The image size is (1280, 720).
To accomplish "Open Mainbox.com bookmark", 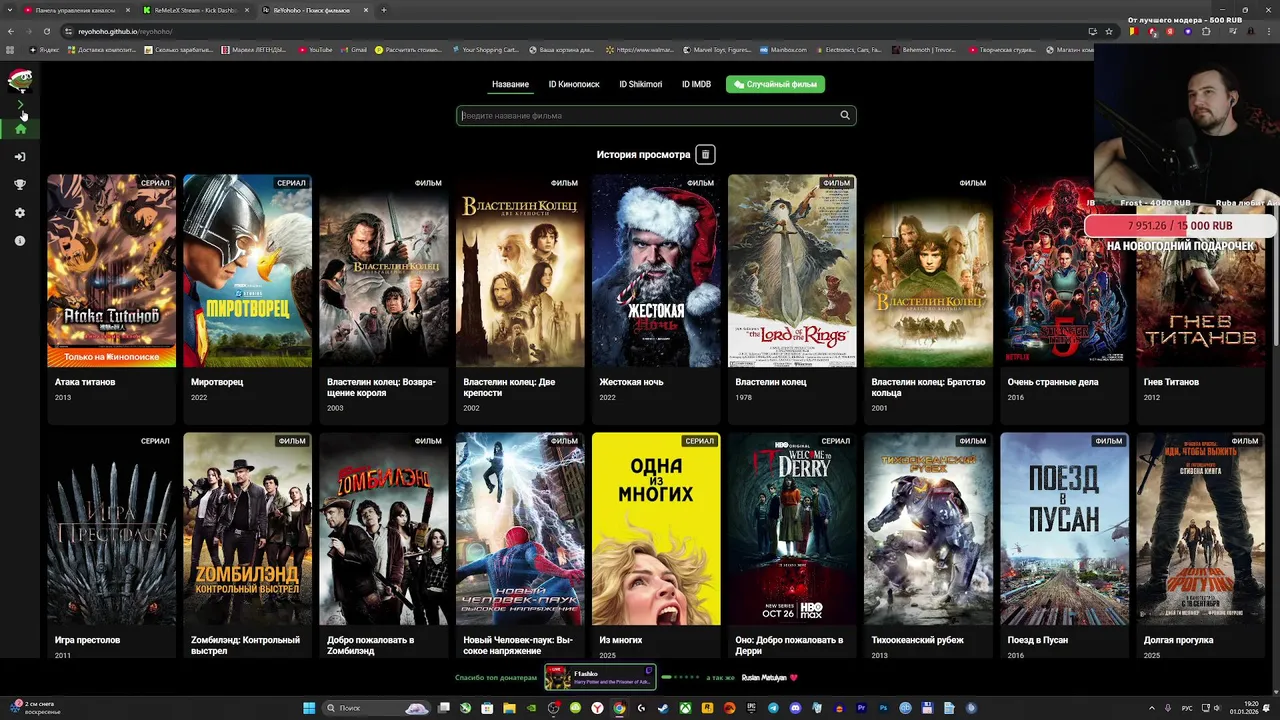I will click(783, 49).
